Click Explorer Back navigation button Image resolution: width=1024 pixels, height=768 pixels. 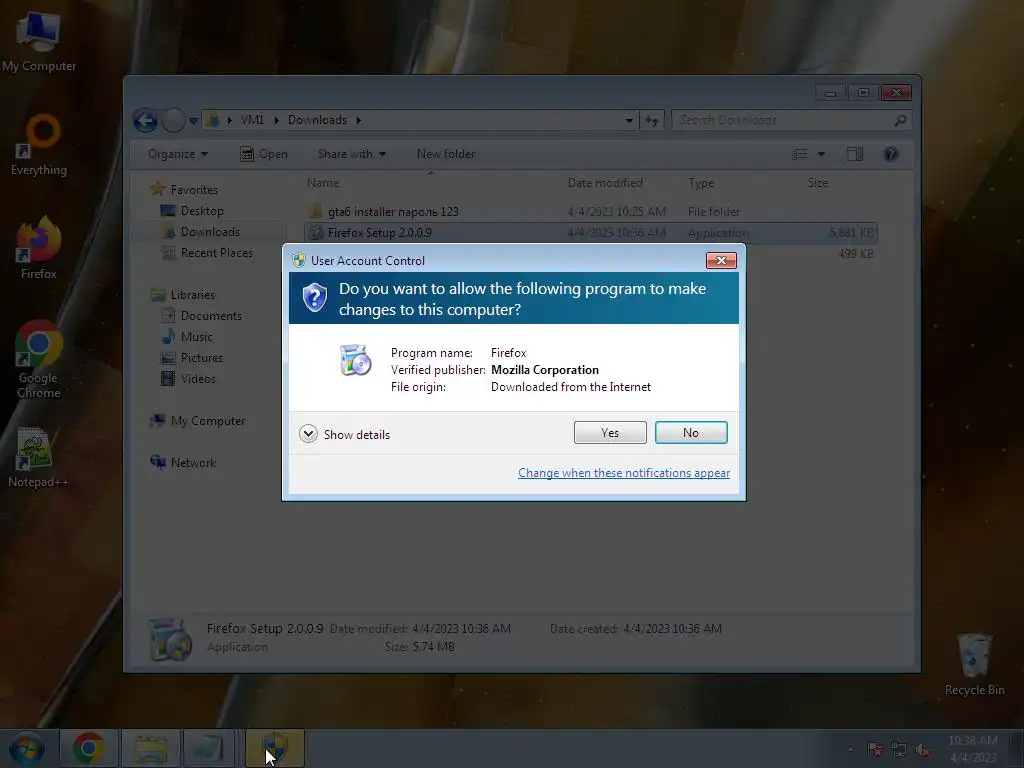[145, 120]
